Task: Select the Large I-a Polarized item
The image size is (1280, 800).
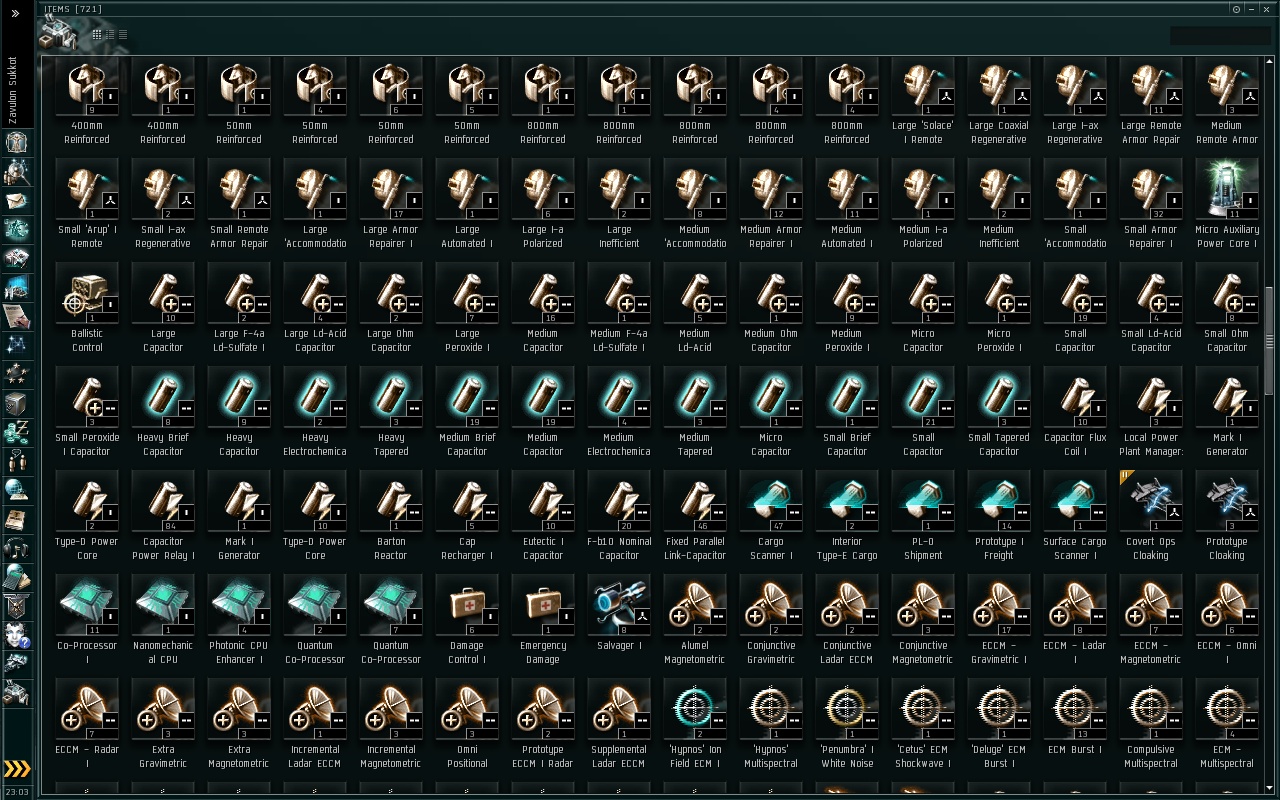Action: click(543, 205)
